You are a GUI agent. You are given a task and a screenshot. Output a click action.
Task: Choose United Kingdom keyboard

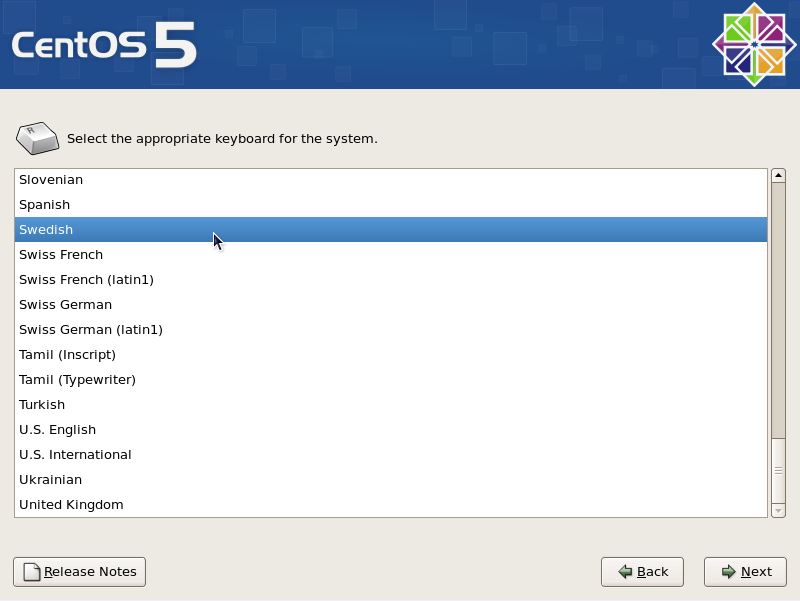[391, 505]
